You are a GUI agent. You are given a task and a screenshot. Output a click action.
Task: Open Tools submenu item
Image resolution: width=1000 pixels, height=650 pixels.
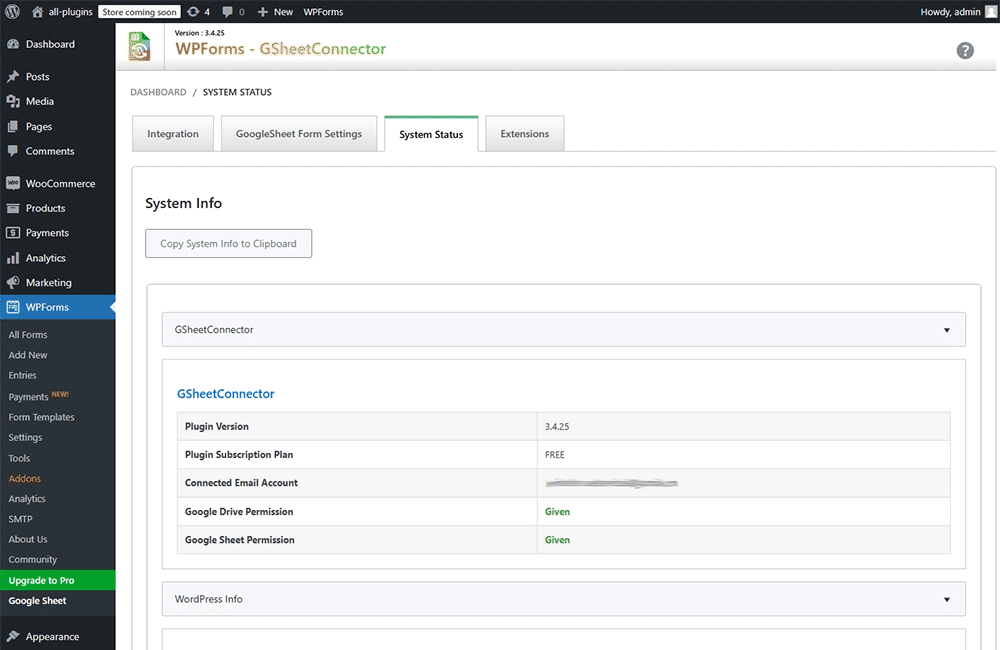click(x=19, y=458)
